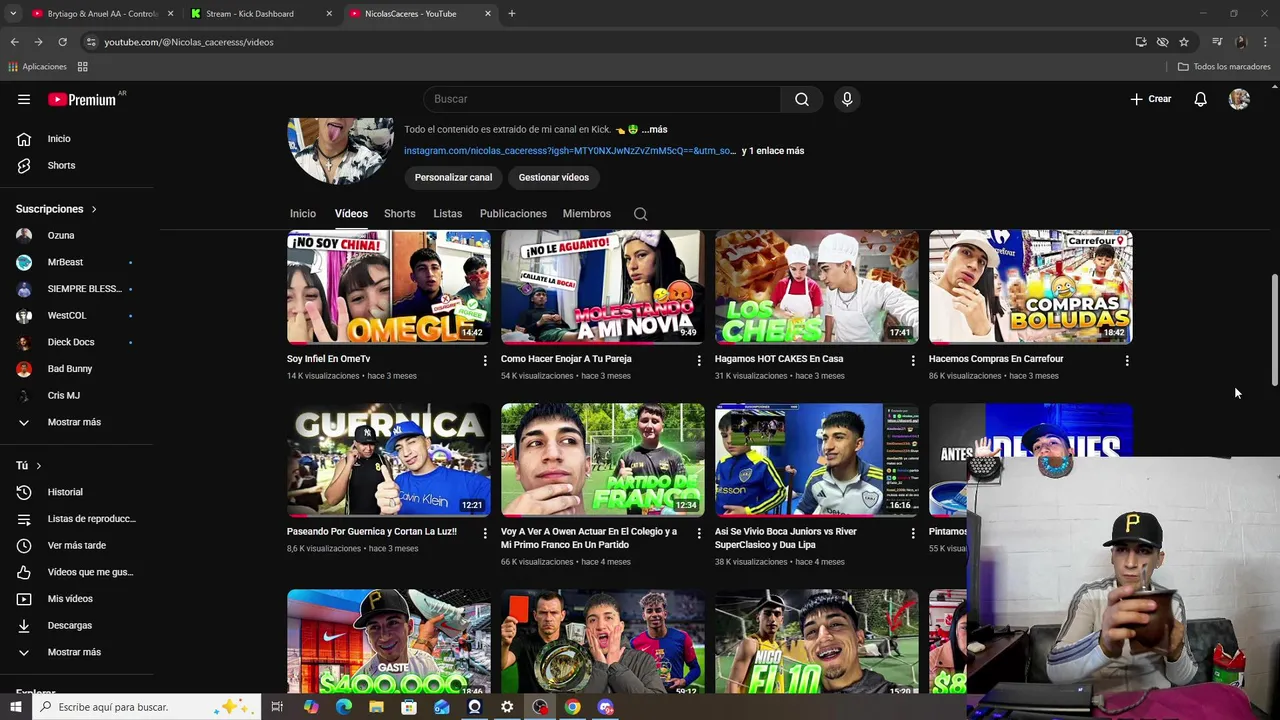The image size is (1280, 720).
Task: Open a new browser tab
Action: tap(512, 14)
